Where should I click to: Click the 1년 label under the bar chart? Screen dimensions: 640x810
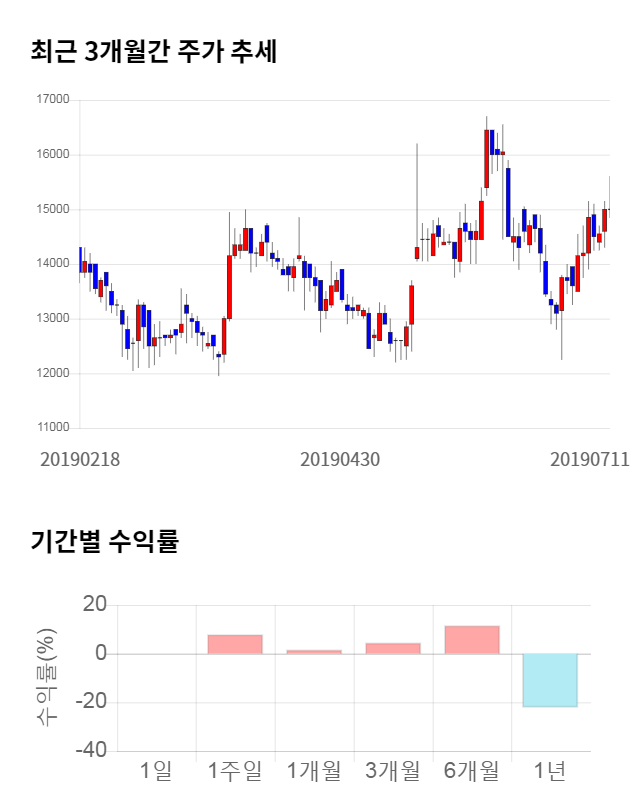pyautogui.click(x=551, y=771)
